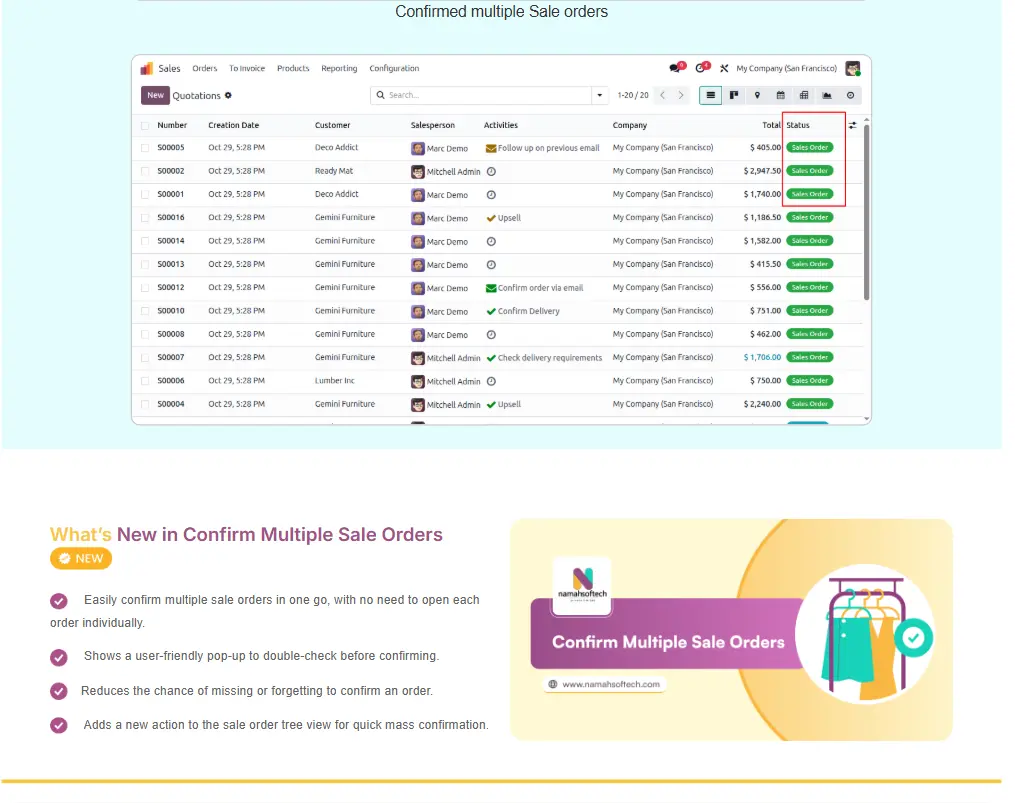Click the debug tools wrench icon
Image resolution: width=1015 pixels, height=803 pixels.
(724, 69)
